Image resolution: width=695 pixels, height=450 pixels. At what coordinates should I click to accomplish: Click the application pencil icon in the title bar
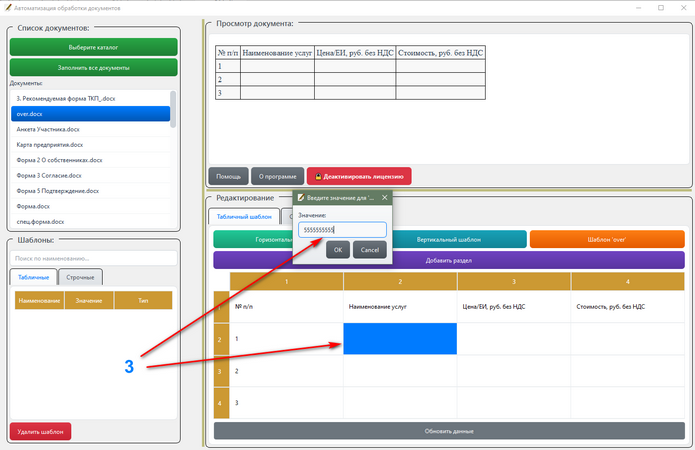pyautogui.click(x=8, y=8)
